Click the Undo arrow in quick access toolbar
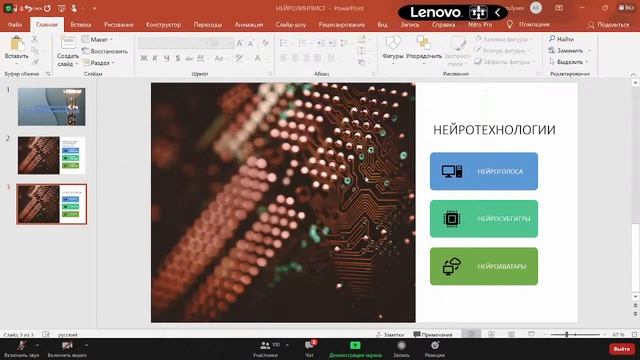Viewport: 640px width, 360px height. 29,8
